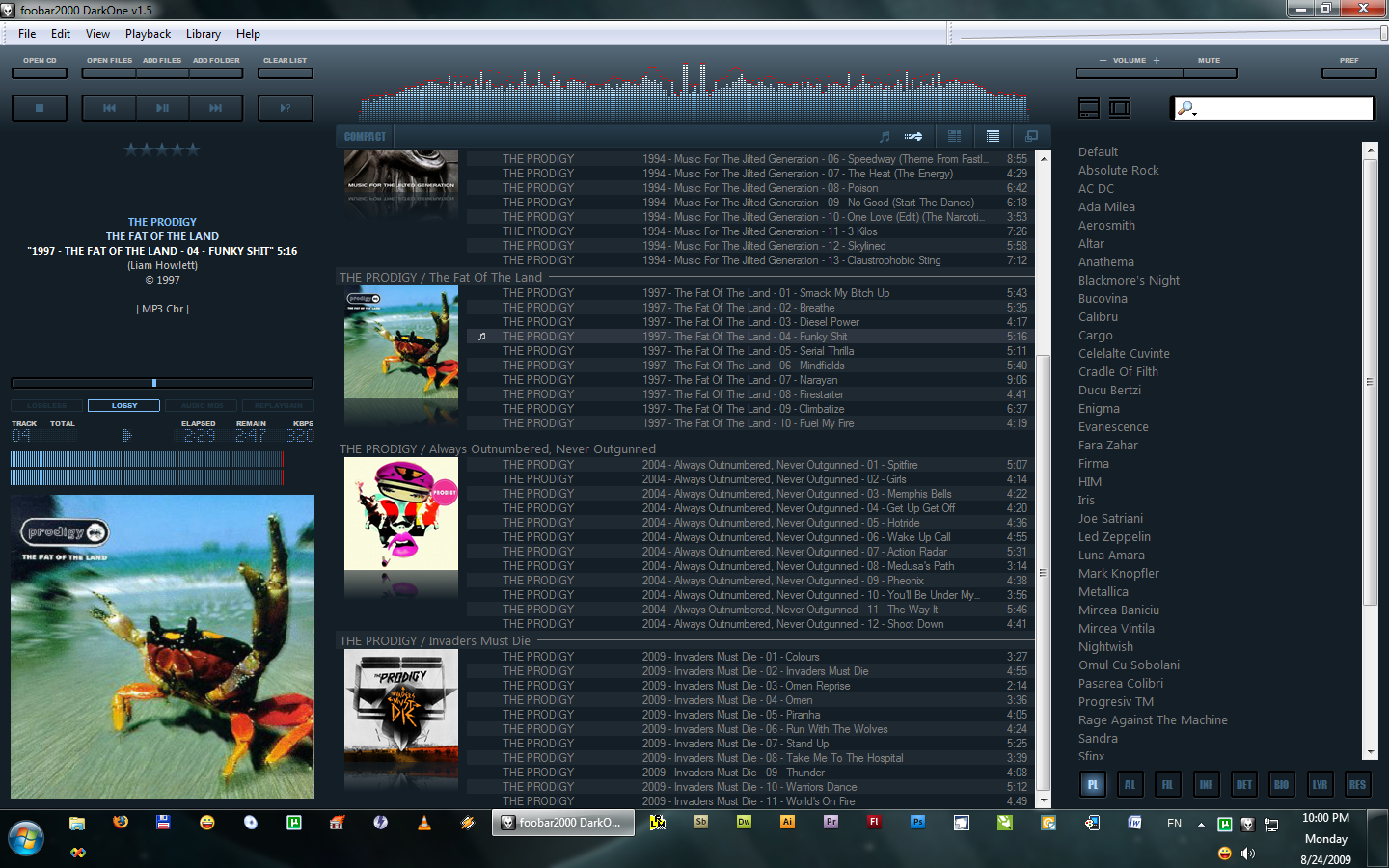The height and width of the screenshot is (868, 1389).
Task: Decrease volume with the minus button
Action: coord(1103,72)
